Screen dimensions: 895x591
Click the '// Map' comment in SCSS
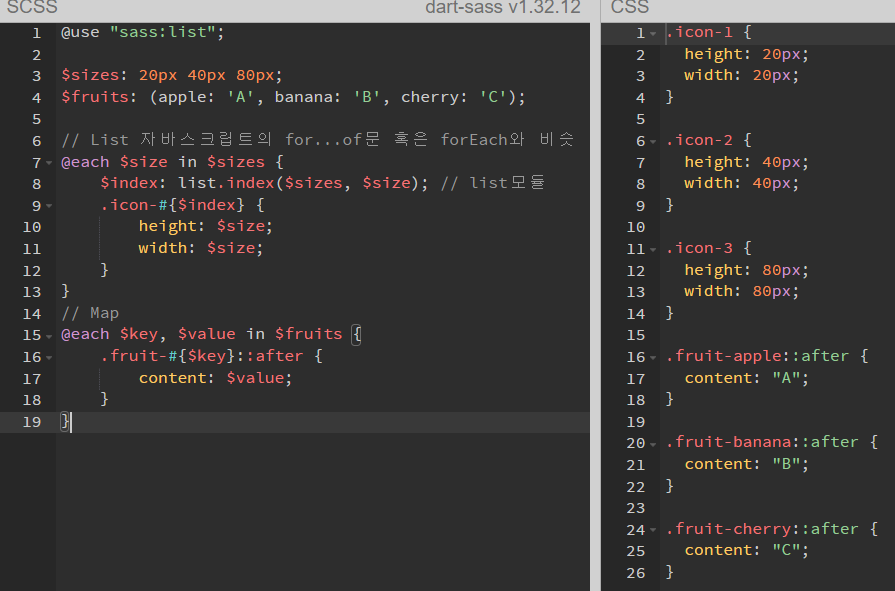[x=90, y=313]
